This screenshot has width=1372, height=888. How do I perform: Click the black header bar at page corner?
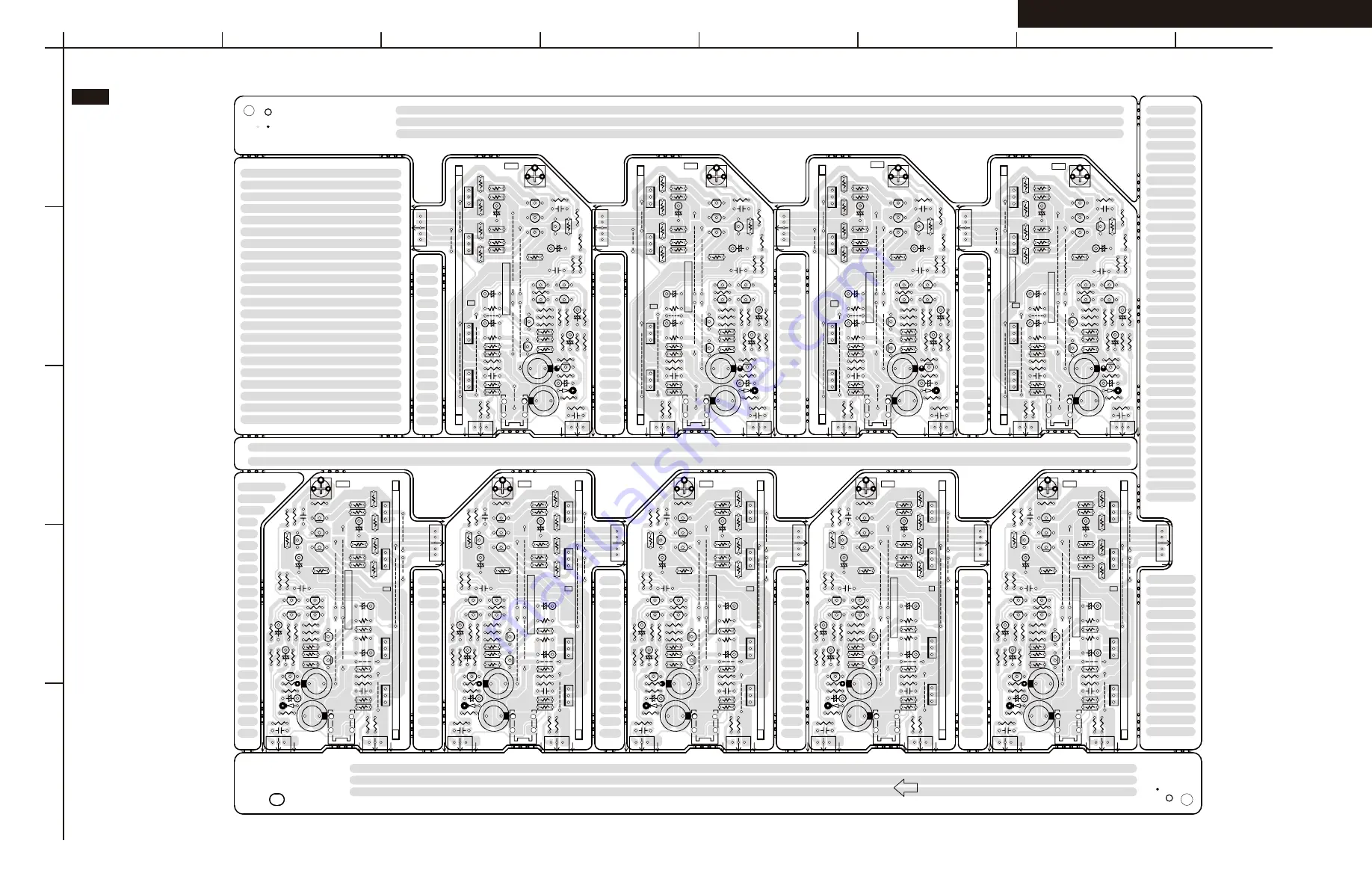pos(1194,13)
